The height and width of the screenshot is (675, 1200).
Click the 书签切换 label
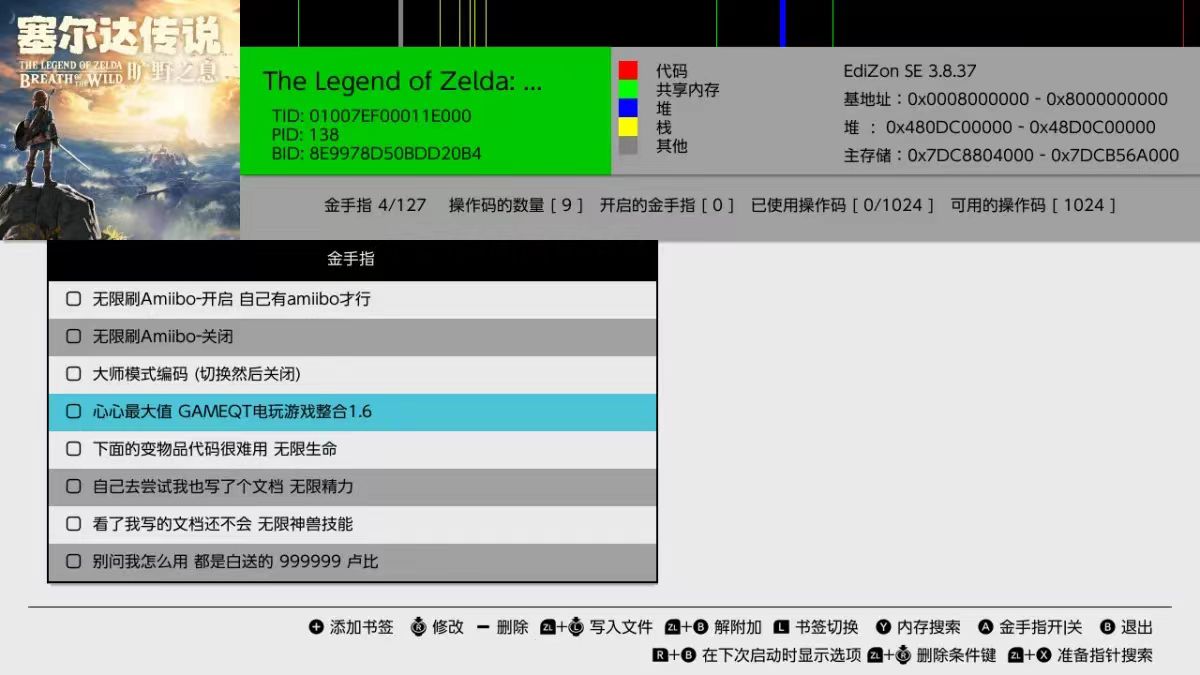pyautogui.click(x=827, y=627)
